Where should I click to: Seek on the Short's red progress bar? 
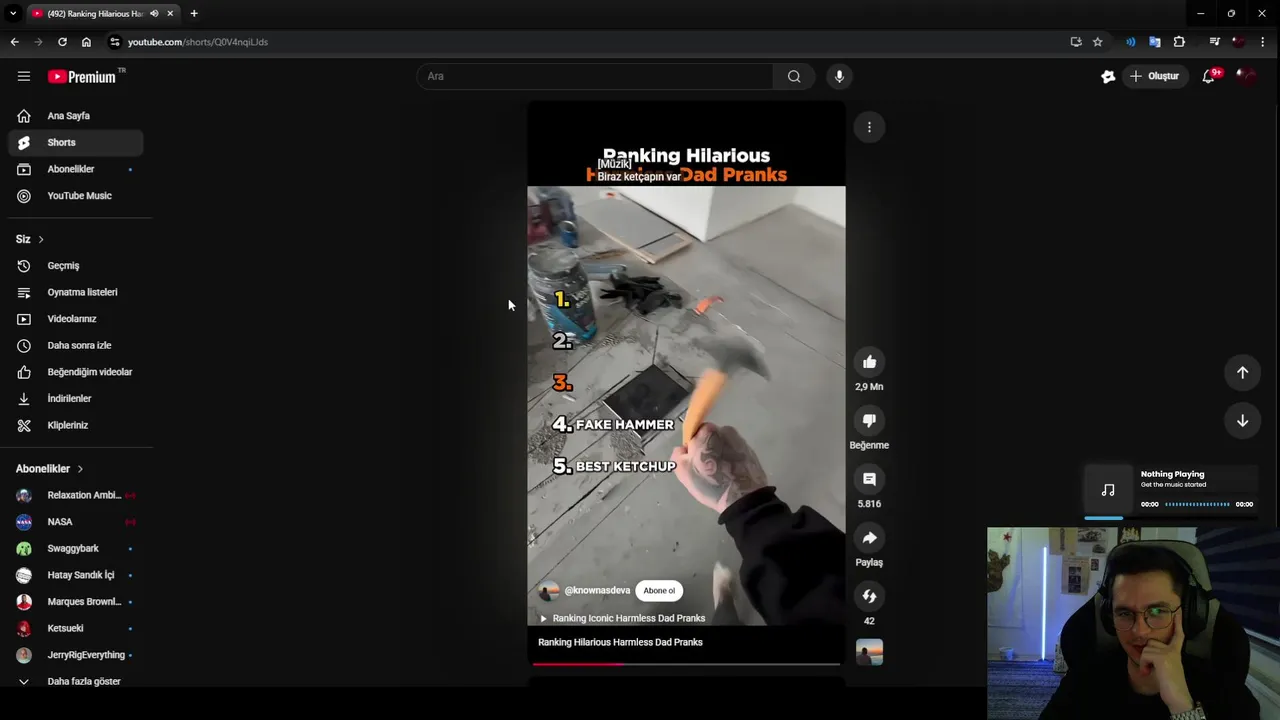click(686, 664)
